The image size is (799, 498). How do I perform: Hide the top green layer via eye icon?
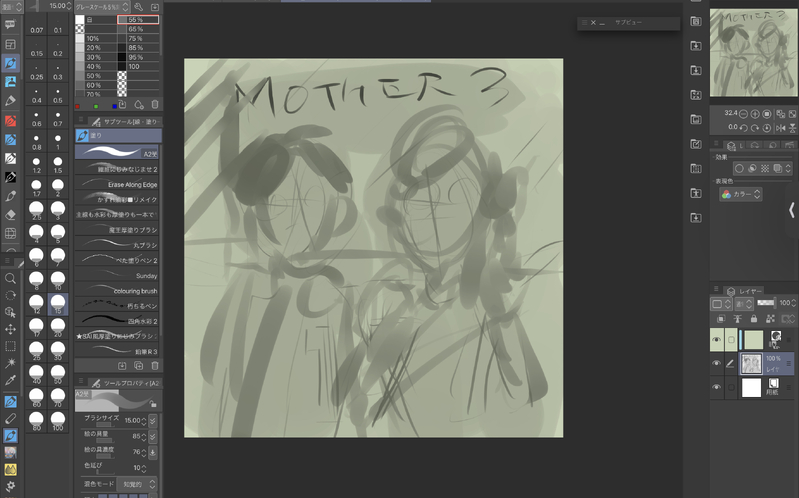point(716,339)
